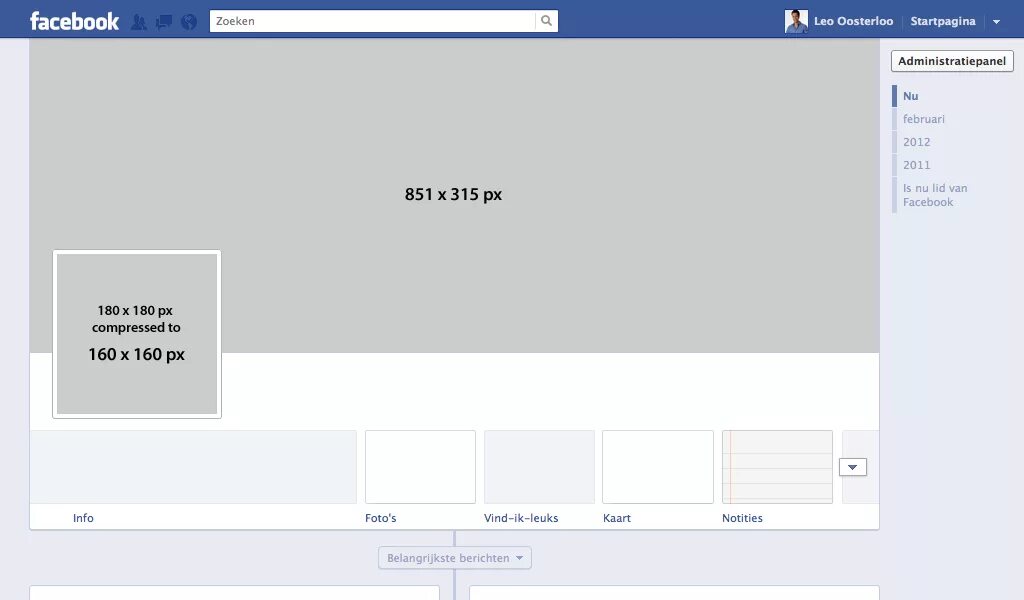Open the Belangrijkste berichten dropdown
Image resolution: width=1024 pixels, height=600 pixels.
tap(454, 558)
